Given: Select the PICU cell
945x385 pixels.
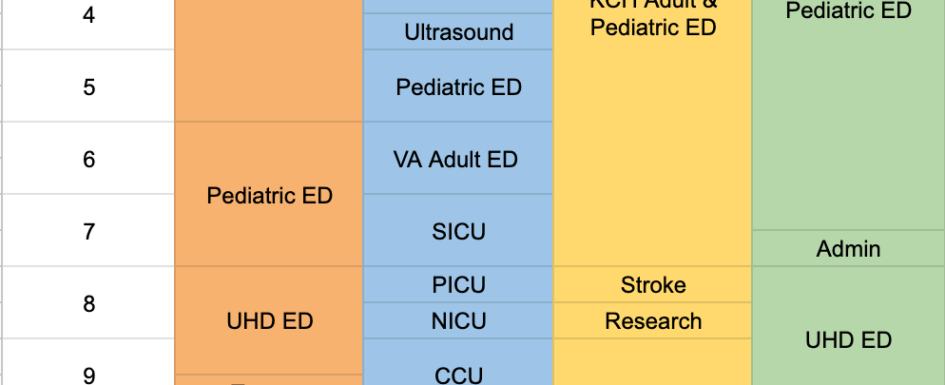Looking at the screenshot, I should pos(458,284).
